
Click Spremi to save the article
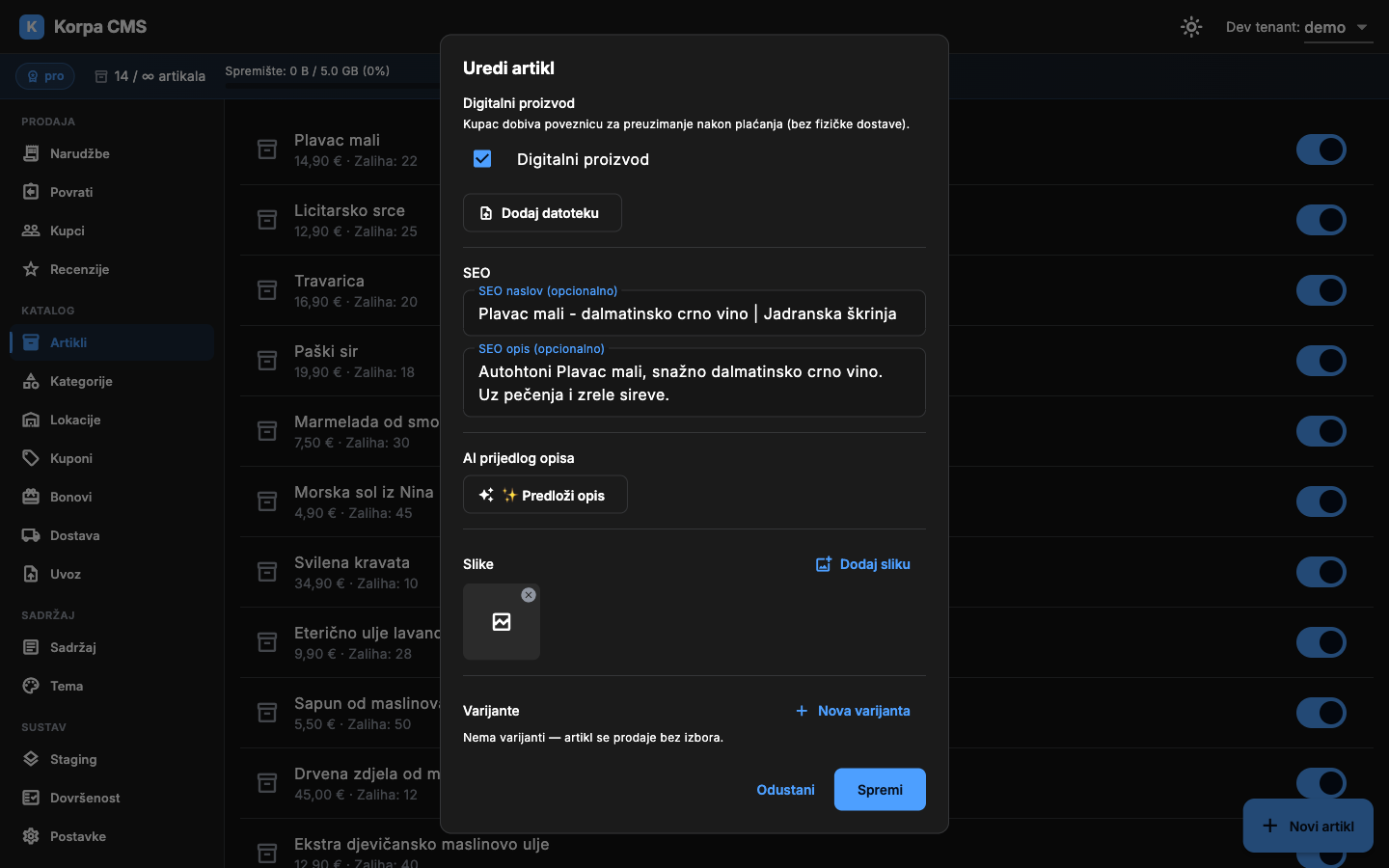pos(880,790)
